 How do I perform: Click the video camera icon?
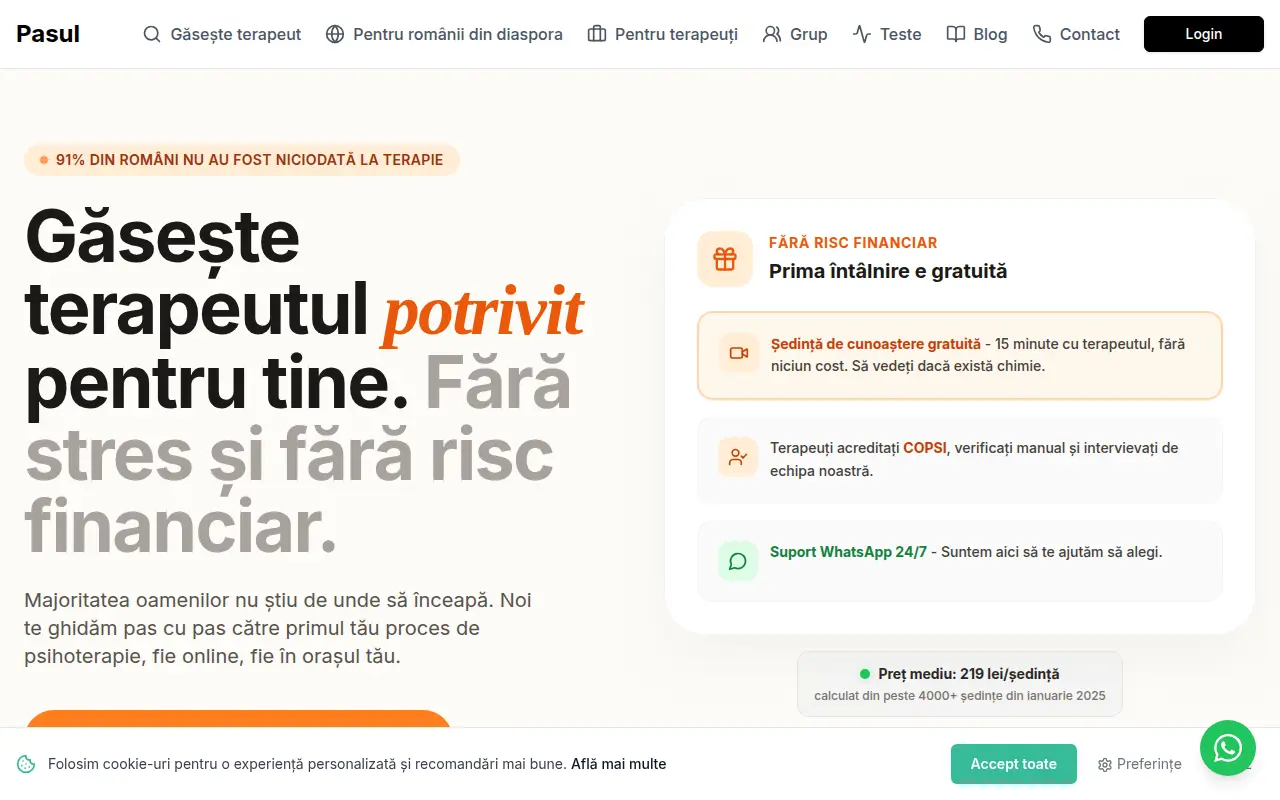pos(739,353)
